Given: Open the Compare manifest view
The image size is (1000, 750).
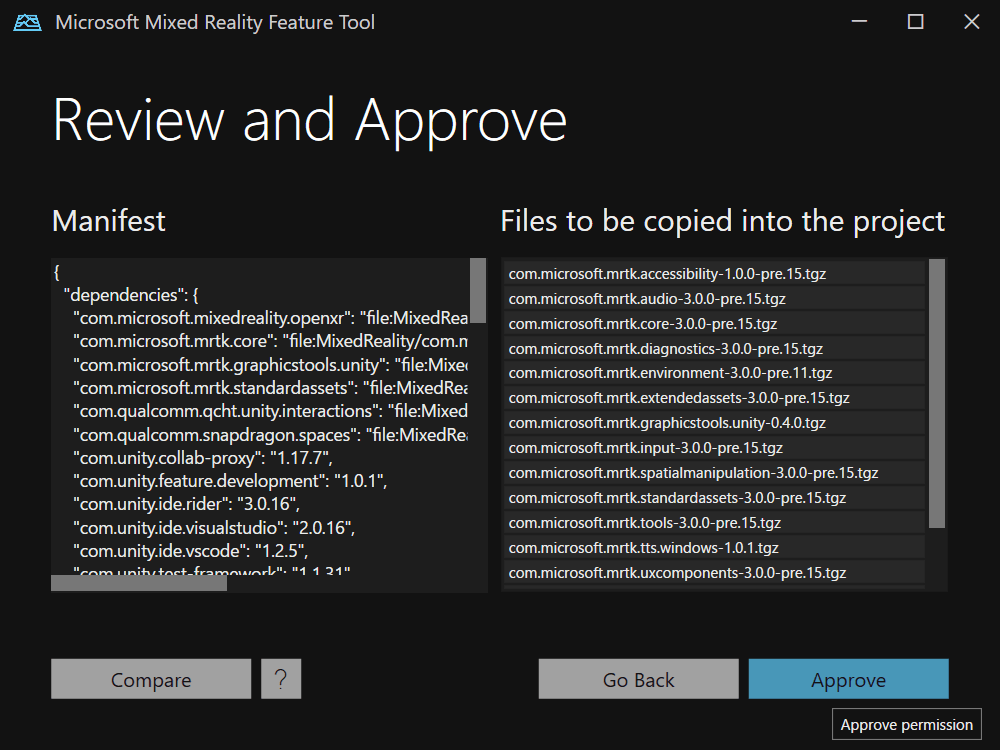Looking at the screenshot, I should click(x=151, y=679).
